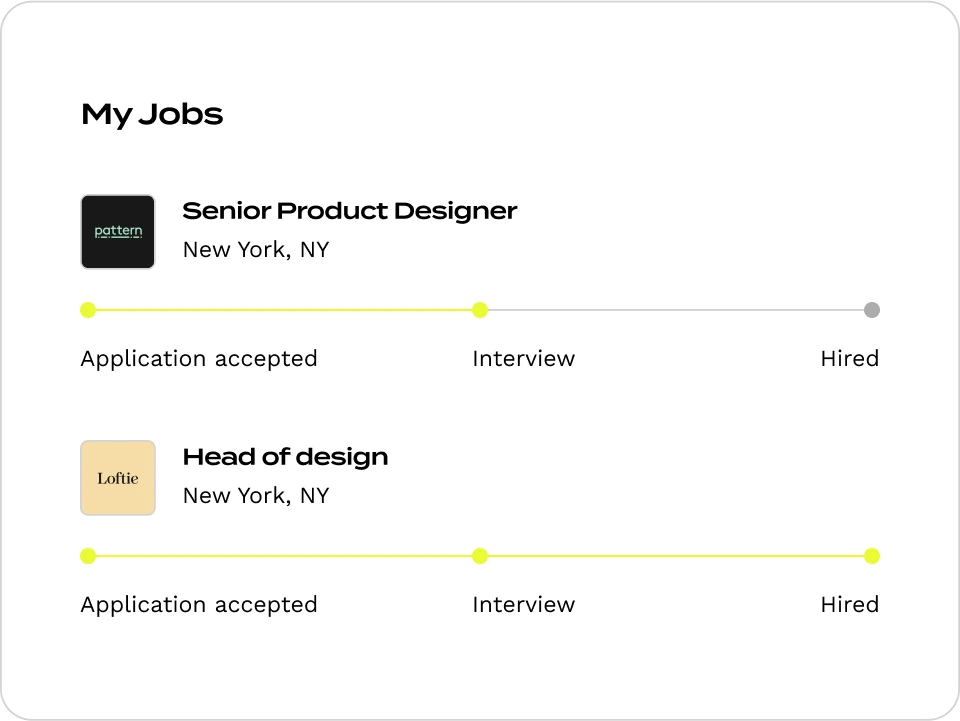Viewport: 960px width, 721px height.
Task: Open the pattern company logo
Action: tap(118, 232)
